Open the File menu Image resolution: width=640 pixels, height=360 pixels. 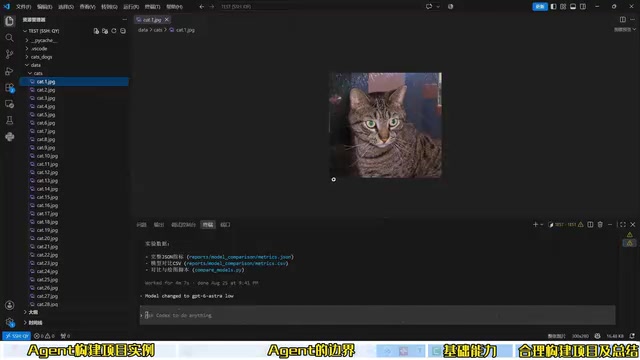tap(23, 7)
